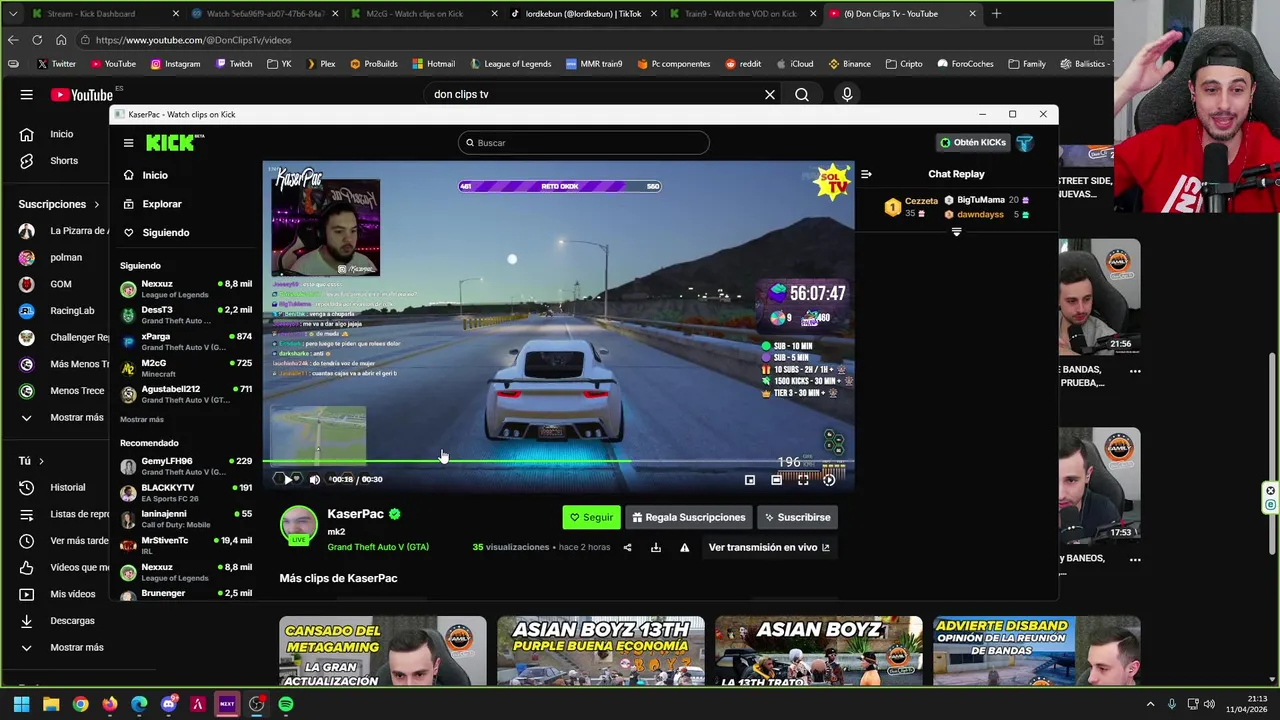Open MrStivenTc recommended channel
This screenshot has height=720, width=1280.
(186, 545)
